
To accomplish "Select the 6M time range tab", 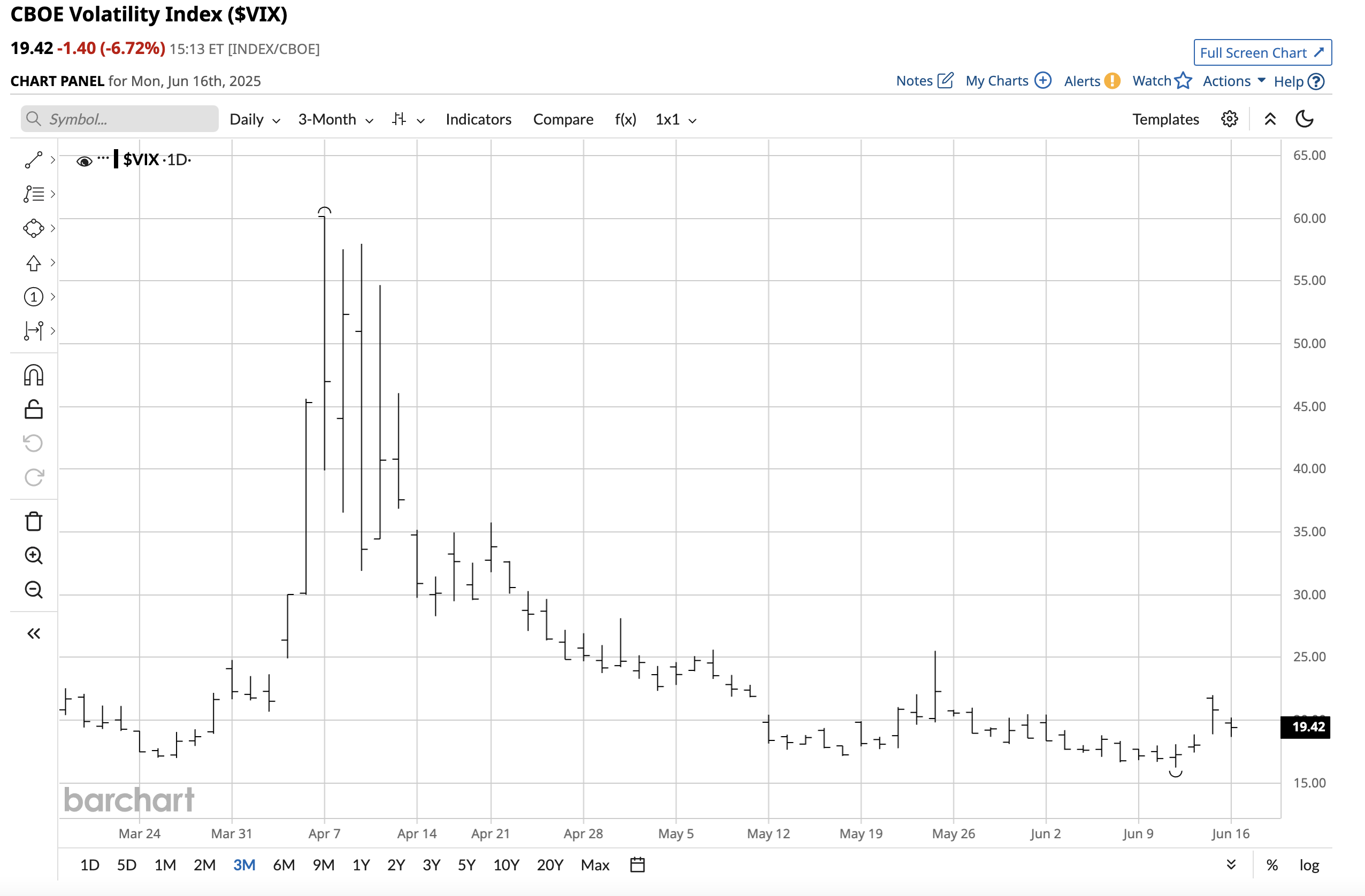I will pyautogui.click(x=283, y=864).
